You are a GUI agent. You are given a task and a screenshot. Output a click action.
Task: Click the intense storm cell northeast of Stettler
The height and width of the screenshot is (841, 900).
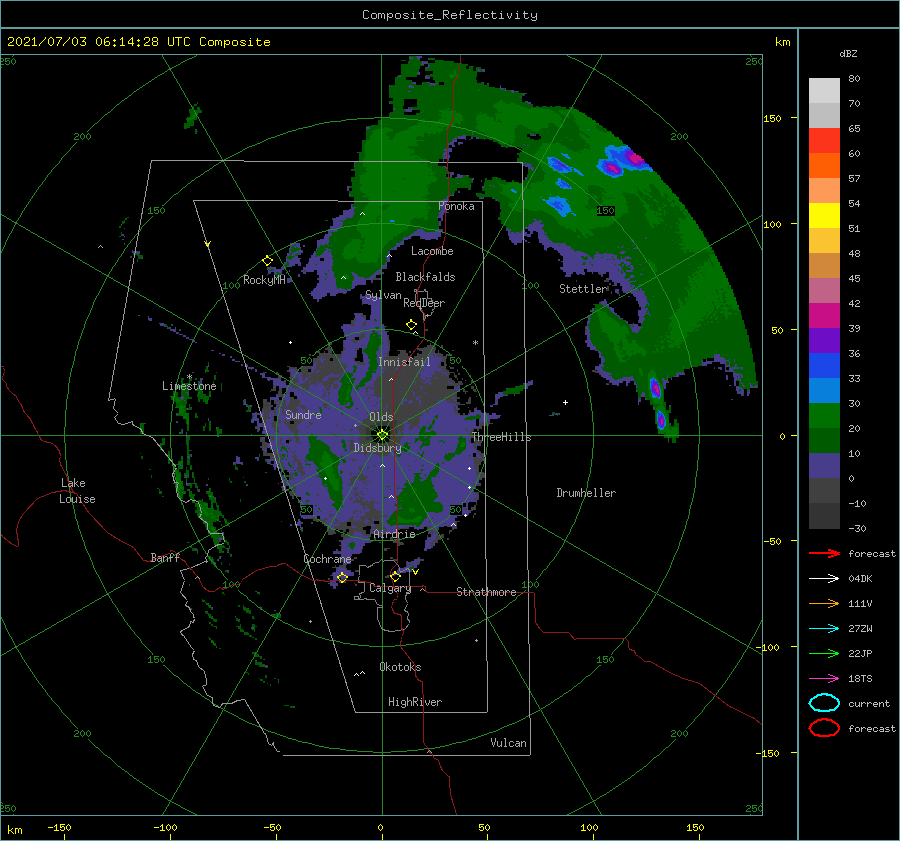(x=623, y=161)
